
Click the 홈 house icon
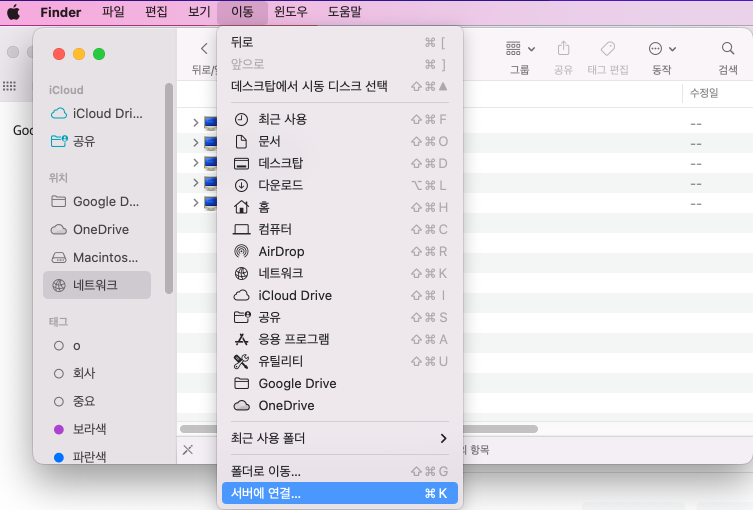241,207
